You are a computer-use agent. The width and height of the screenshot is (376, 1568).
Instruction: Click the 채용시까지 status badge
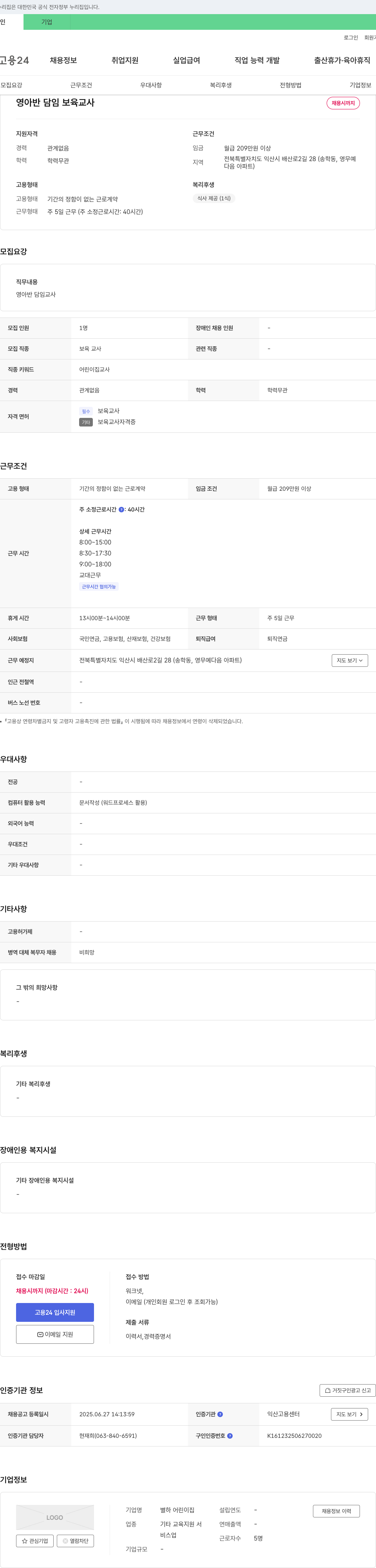pyautogui.click(x=343, y=103)
